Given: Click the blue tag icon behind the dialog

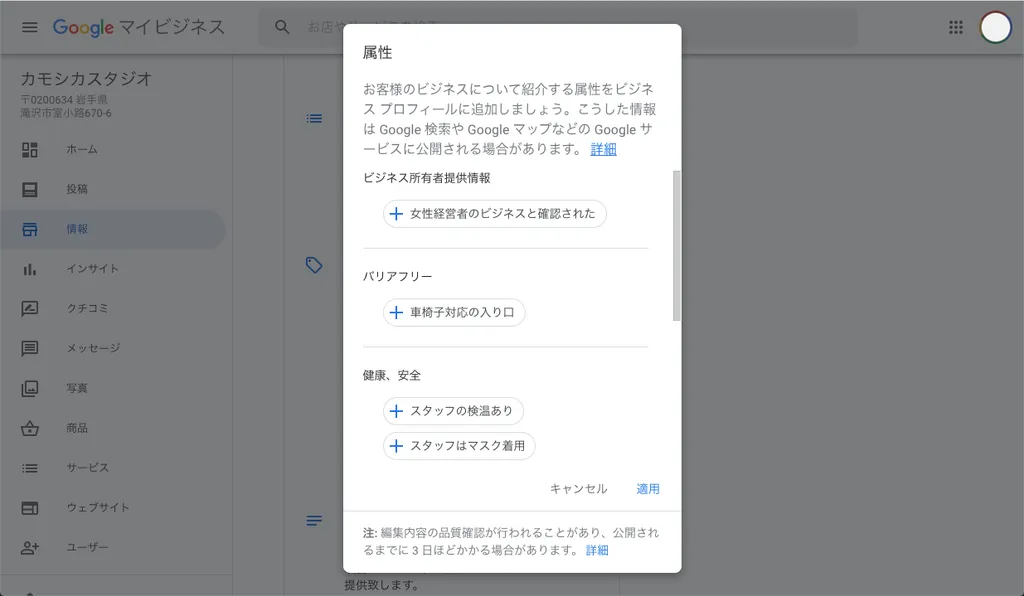Looking at the screenshot, I should (314, 265).
